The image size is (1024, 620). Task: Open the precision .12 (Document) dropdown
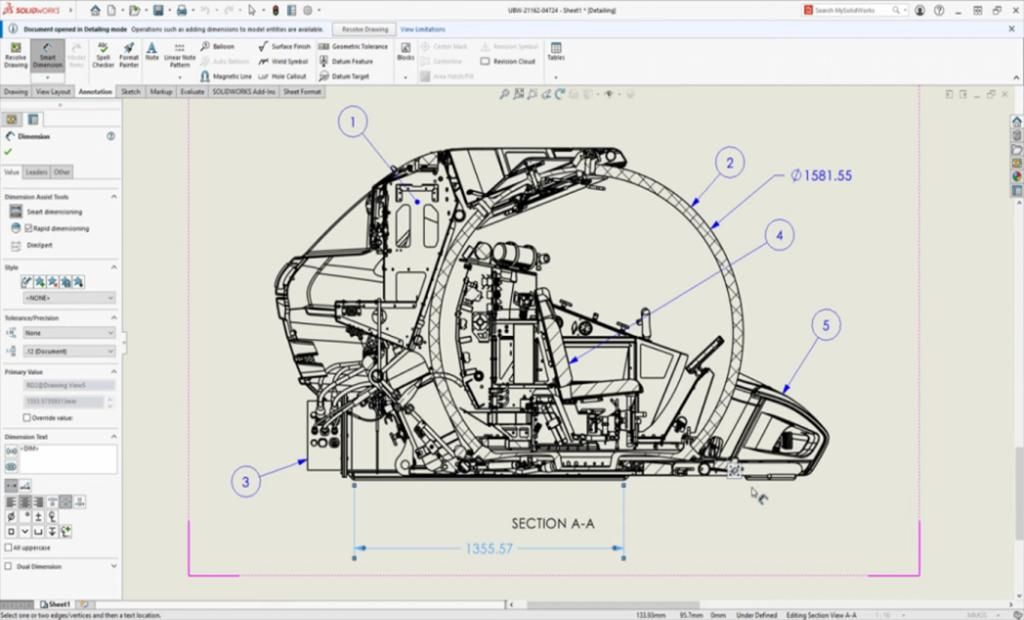(69, 351)
